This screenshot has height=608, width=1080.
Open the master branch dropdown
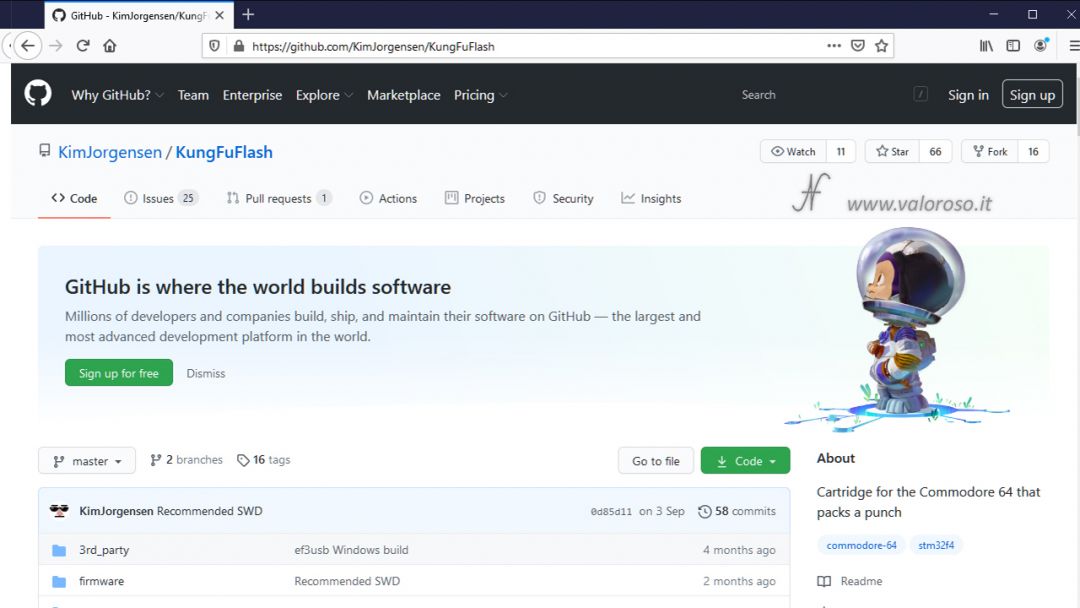click(x=87, y=461)
